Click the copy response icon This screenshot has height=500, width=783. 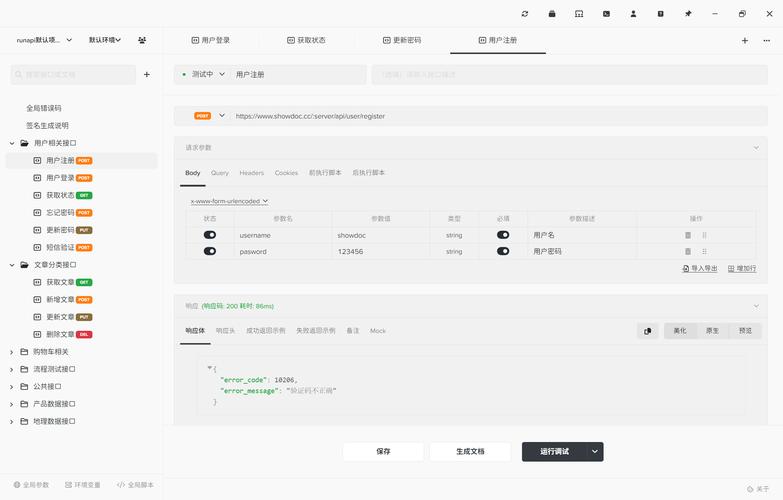pyautogui.click(x=648, y=331)
